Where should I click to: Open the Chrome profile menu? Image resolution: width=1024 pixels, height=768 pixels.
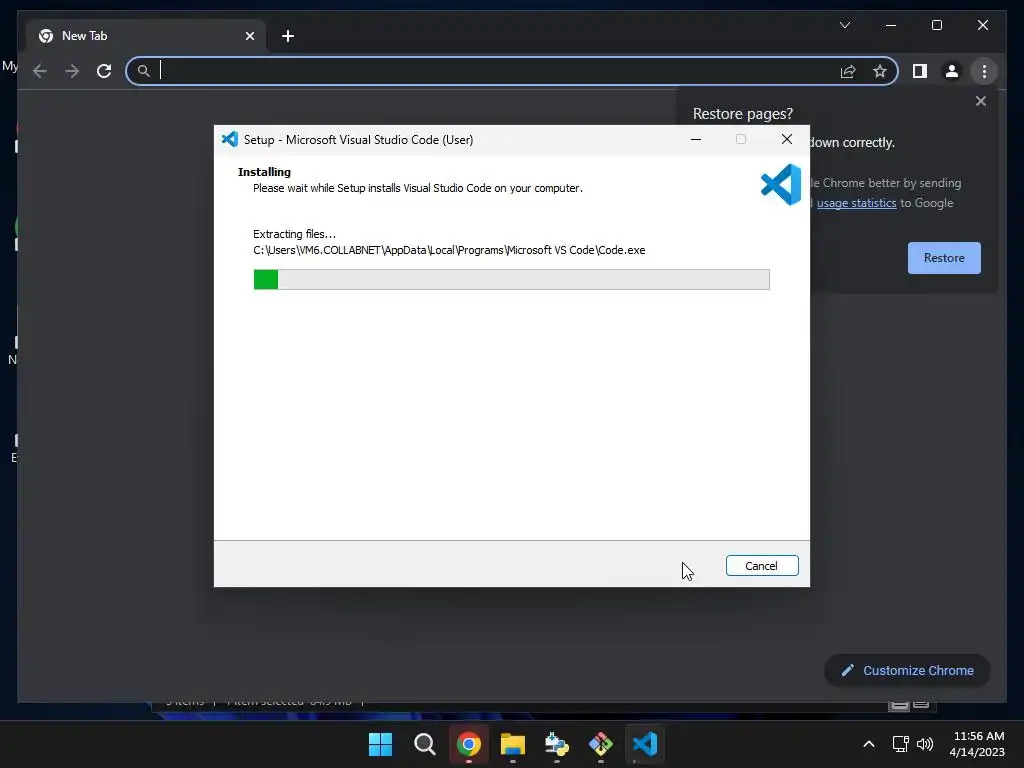click(952, 71)
